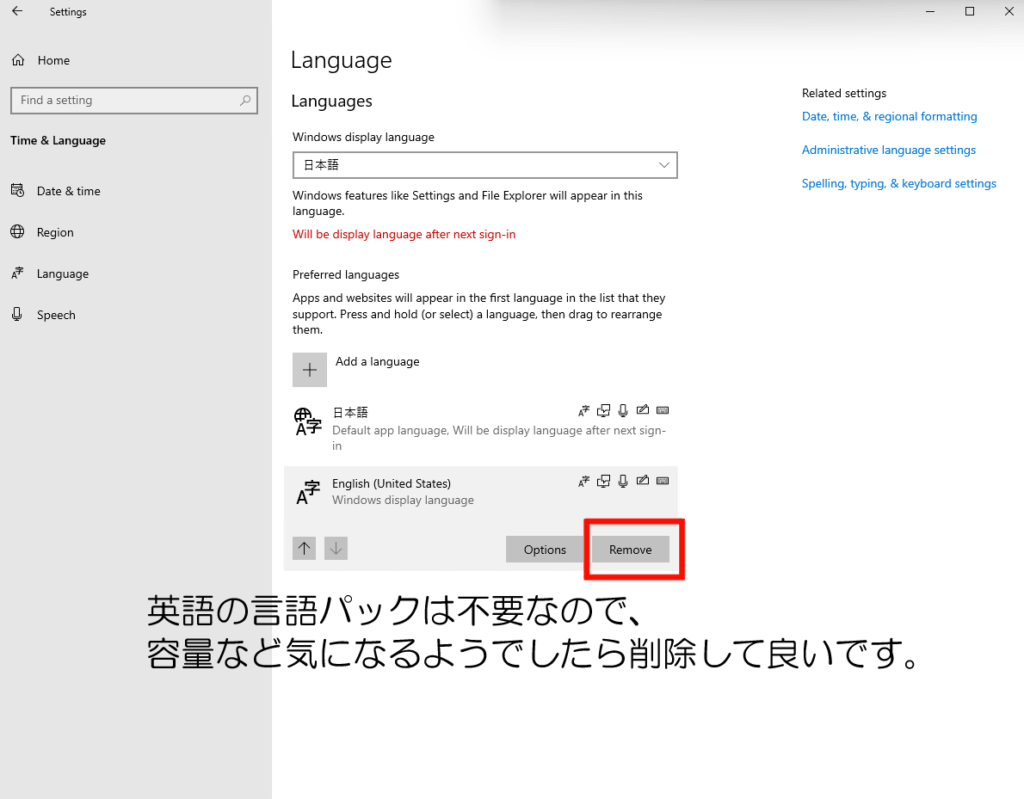Select Region in the sidebar
Screen dimensions: 1024x799
coord(55,232)
